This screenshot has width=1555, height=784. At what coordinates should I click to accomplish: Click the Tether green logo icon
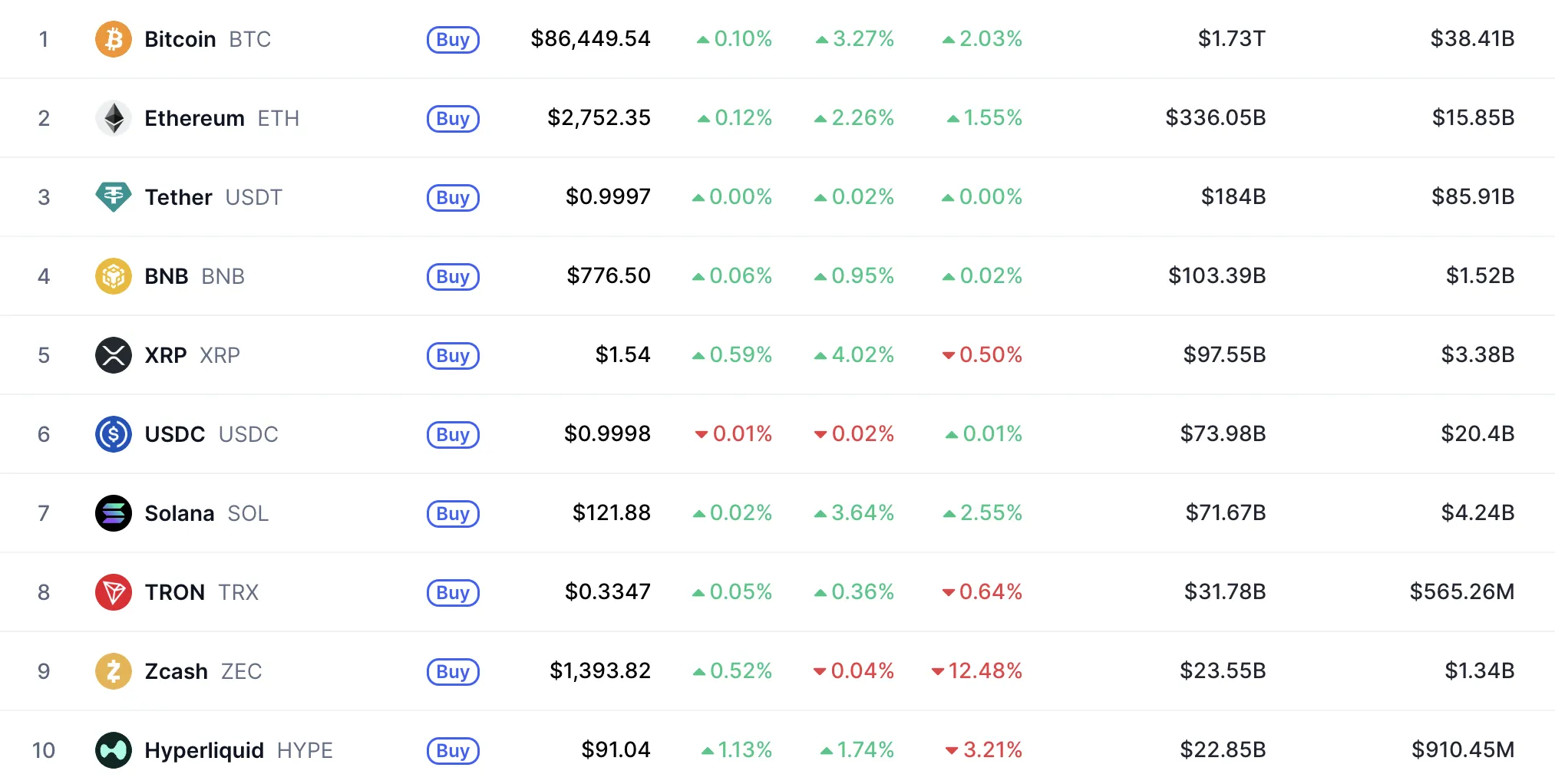click(114, 197)
